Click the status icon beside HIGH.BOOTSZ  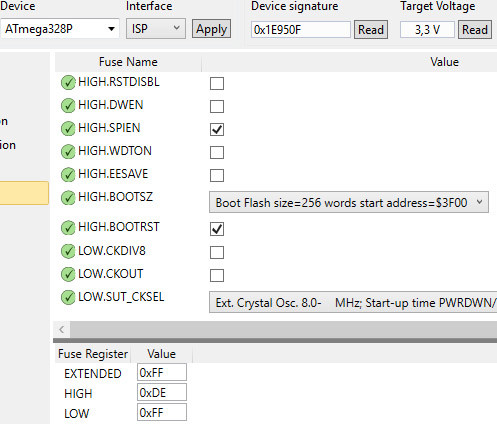click(68, 198)
